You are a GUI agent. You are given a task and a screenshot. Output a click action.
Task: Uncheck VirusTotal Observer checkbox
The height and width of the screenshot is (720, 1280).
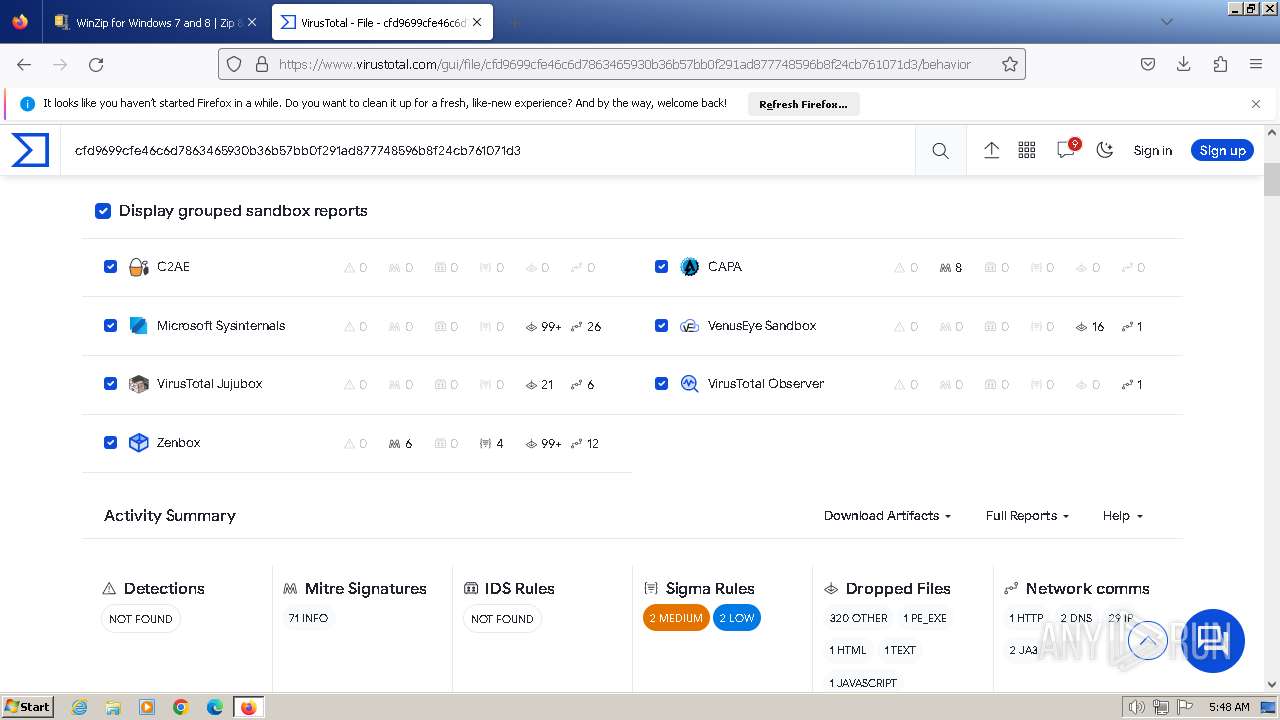pyautogui.click(x=661, y=384)
